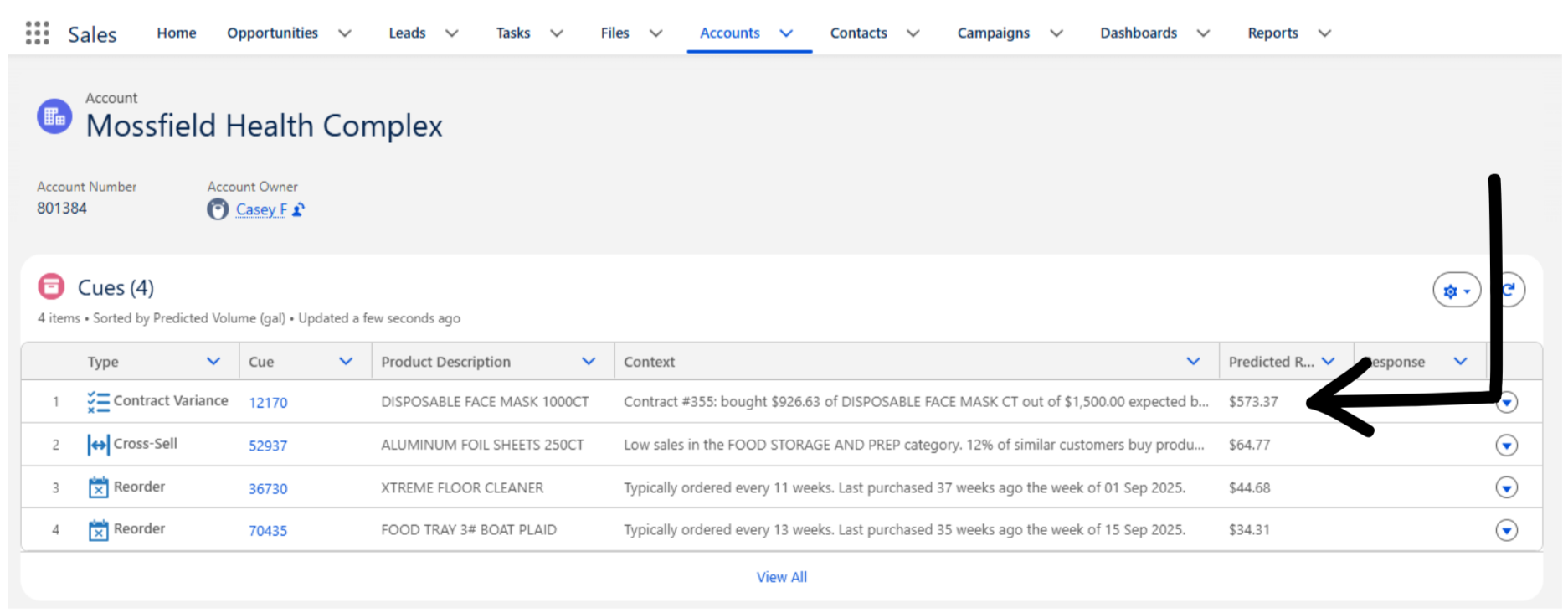Expand the Contacts nav dropdown chevron
Image resolution: width=1568 pixels, height=613 pixels.
(x=913, y=33)
